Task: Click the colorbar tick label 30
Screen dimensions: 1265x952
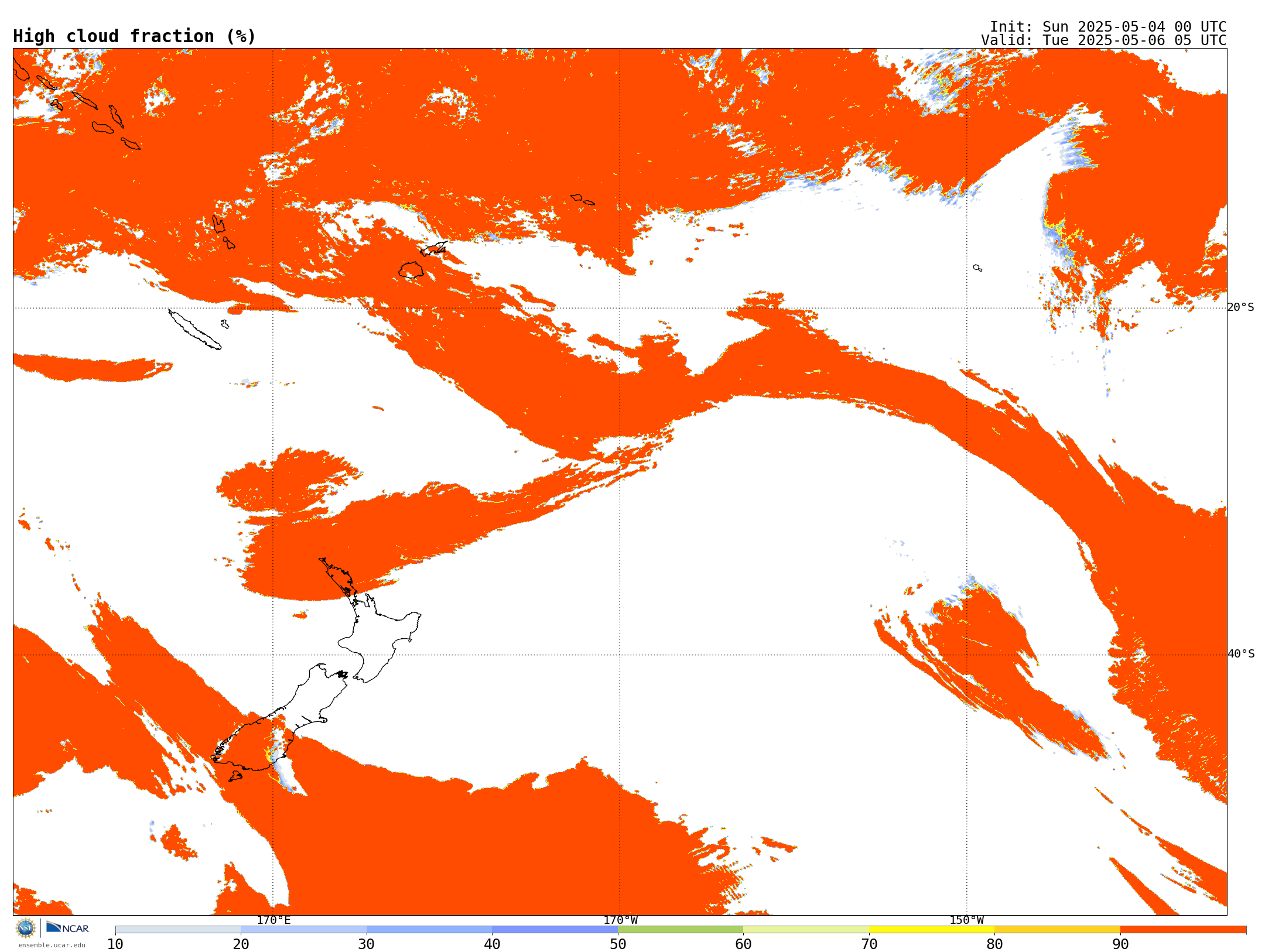Action: (367, 944)
